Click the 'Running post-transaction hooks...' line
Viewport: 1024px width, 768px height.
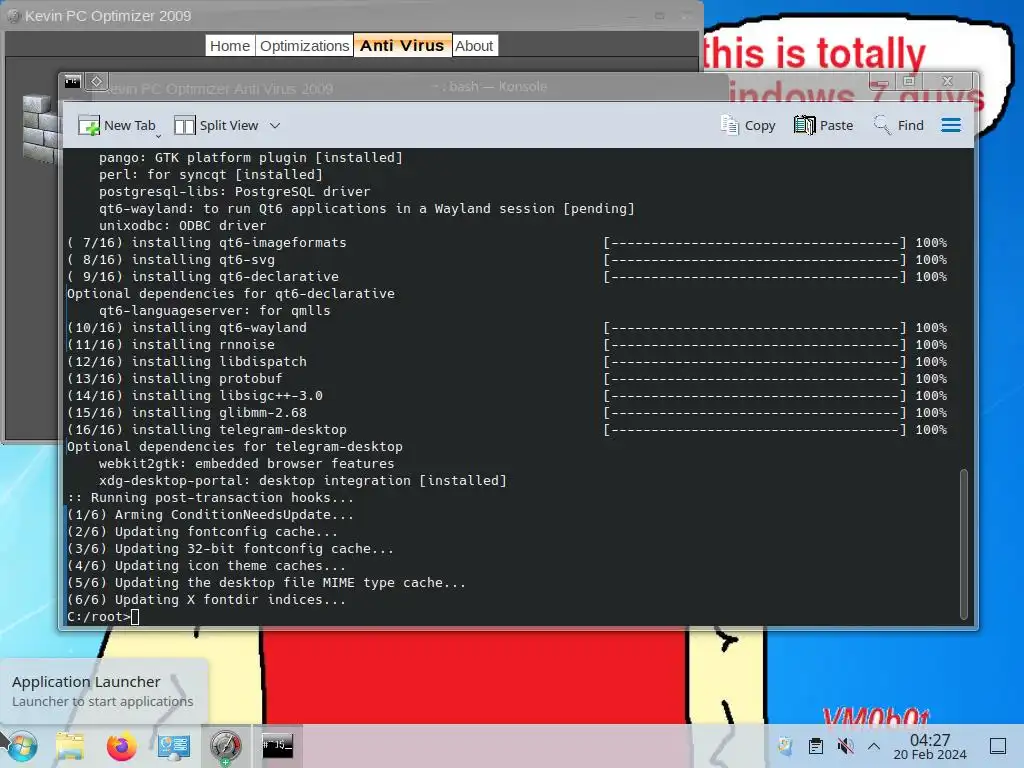210,498
